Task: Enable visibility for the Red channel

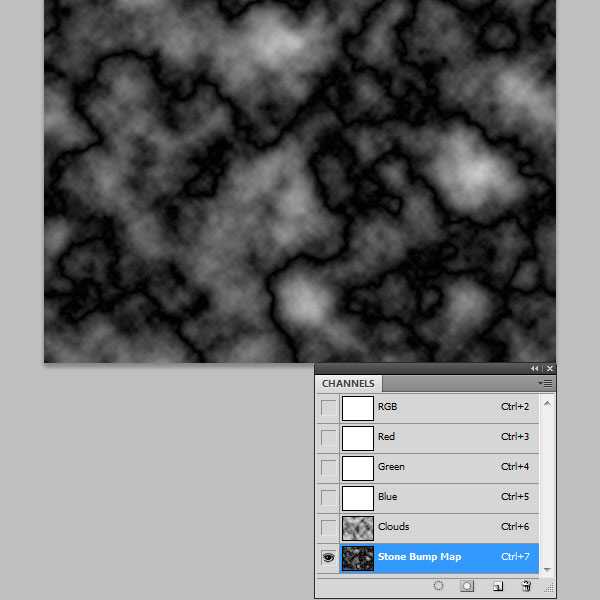Action: (x=328, y=437)
